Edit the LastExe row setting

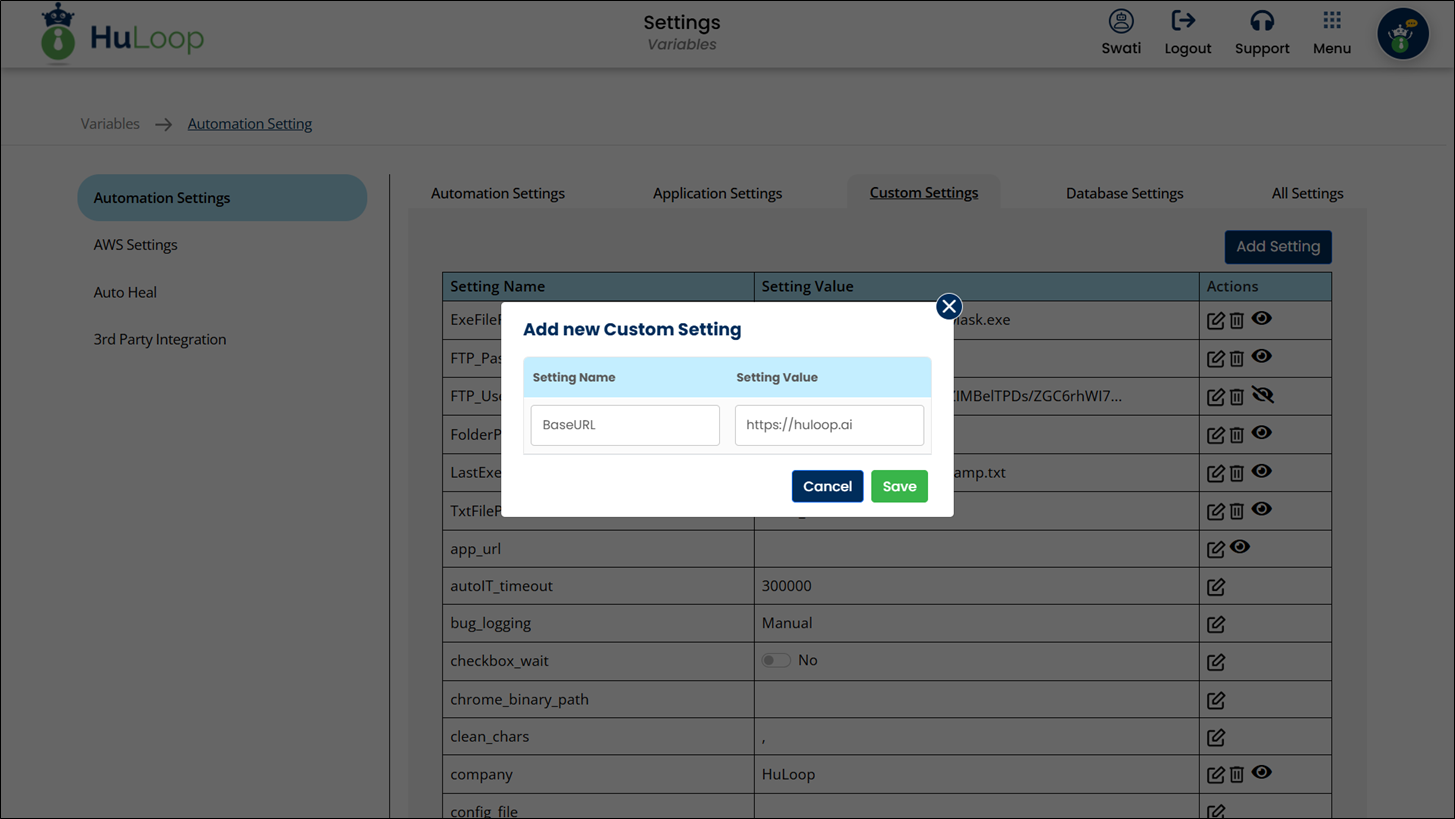1216,473
